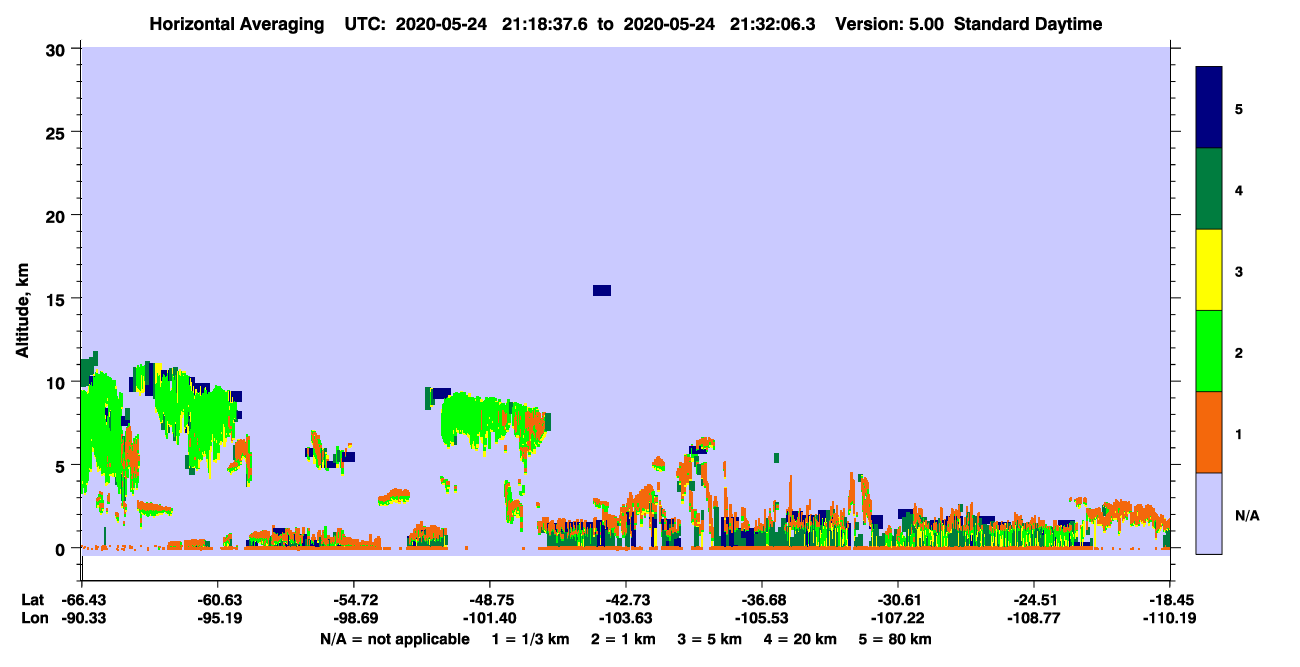This screenshot has height=667, width=1300.
Task: Click the longitude value '-107.22'
Action: pyautogui.click(x=898, y=619)
